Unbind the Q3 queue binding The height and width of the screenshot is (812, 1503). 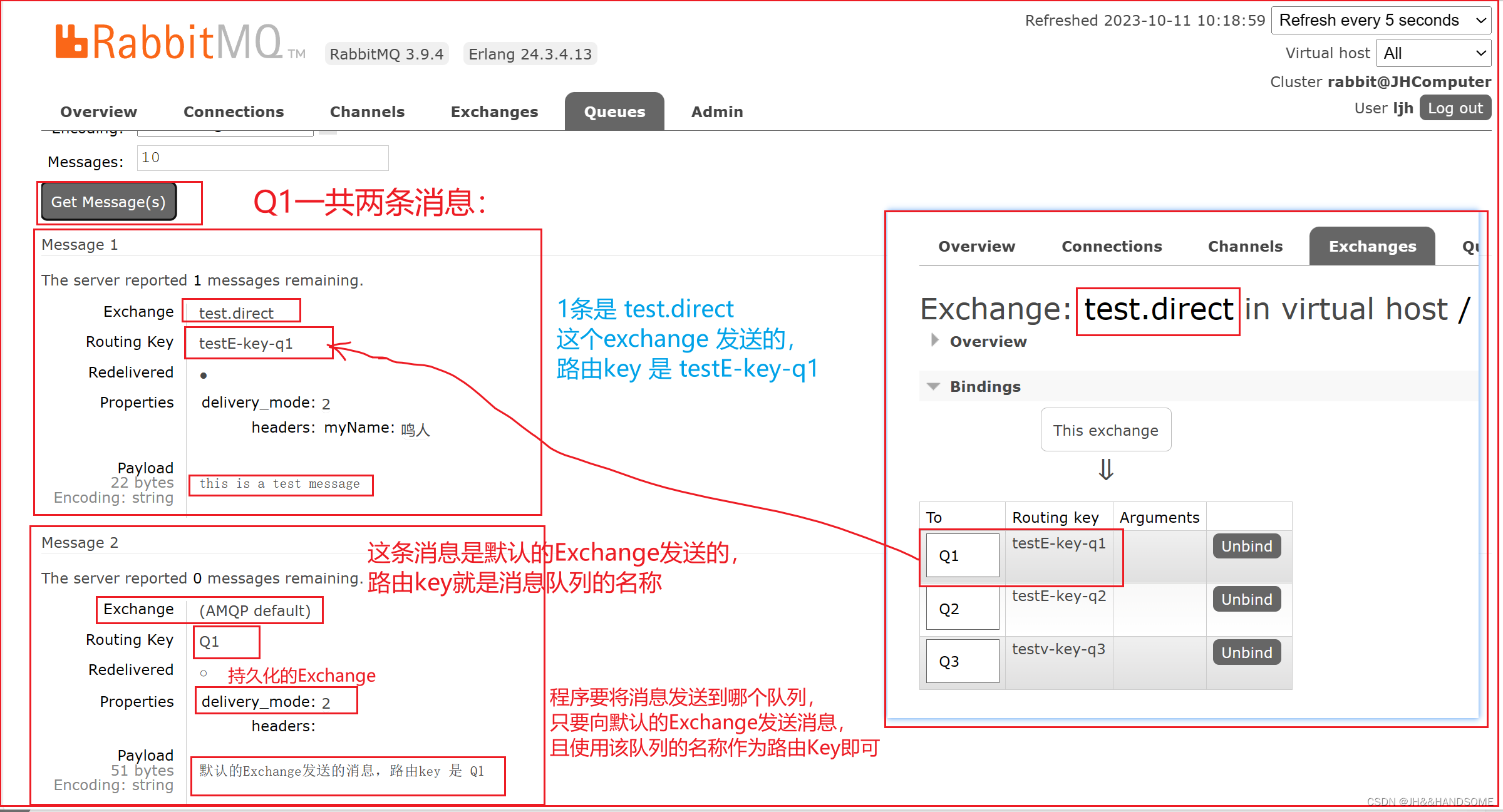pos(1246,652)
